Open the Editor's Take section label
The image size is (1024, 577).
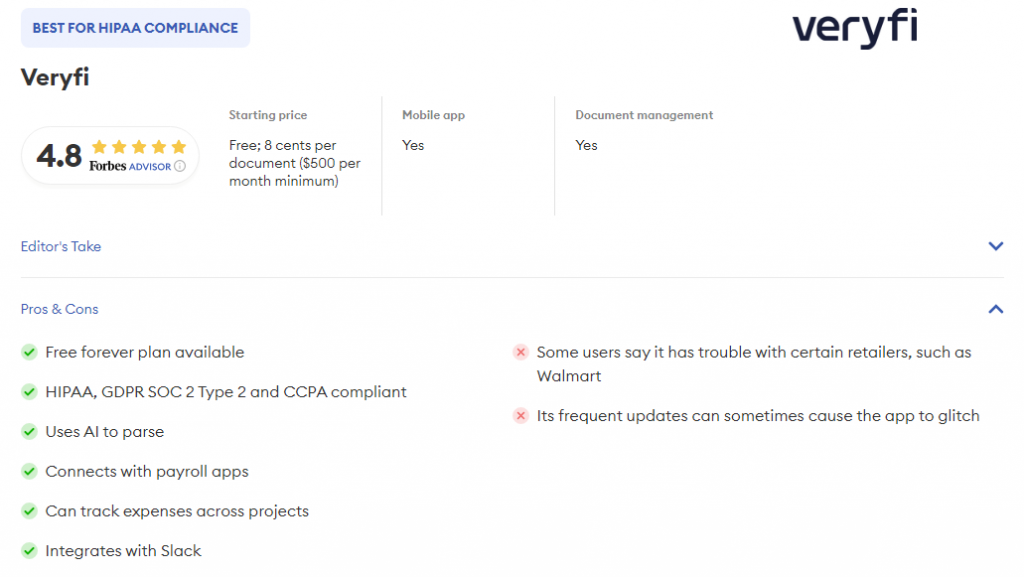(61, 246)
